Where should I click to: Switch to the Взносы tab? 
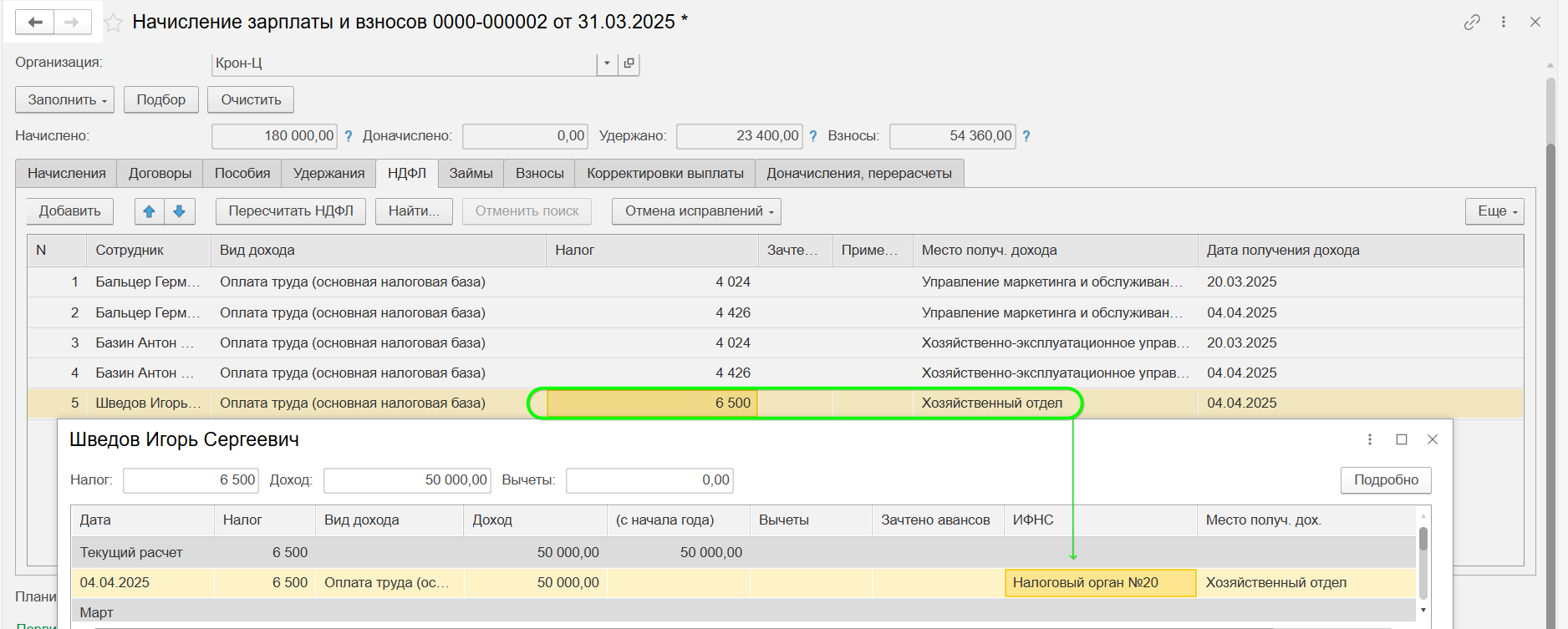tap(540, 173)
